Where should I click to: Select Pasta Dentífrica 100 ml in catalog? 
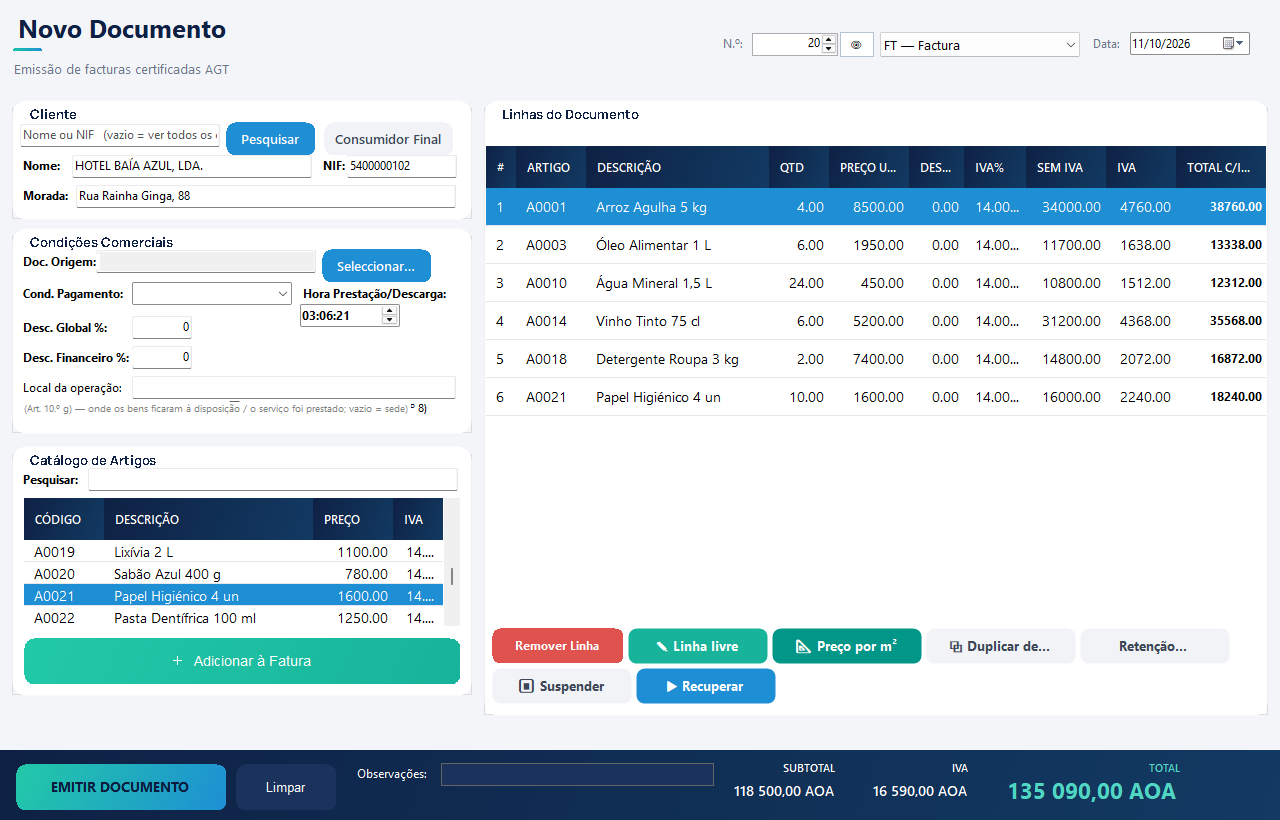coord(234,618)
